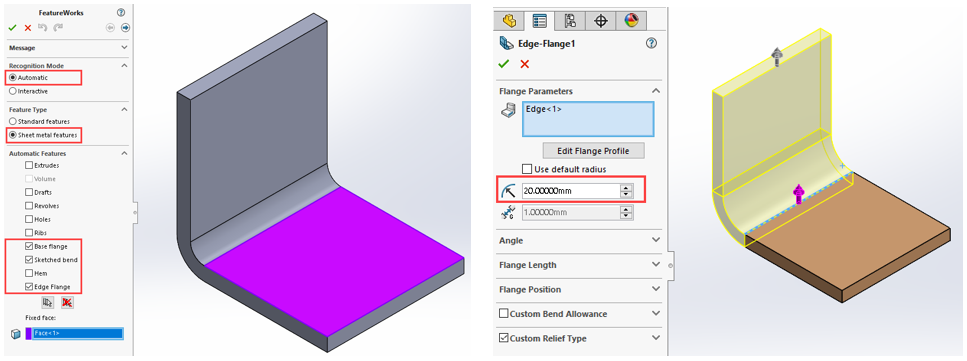
Task: Click the bend radius 20.00000mm field
Action: point(571,191)
